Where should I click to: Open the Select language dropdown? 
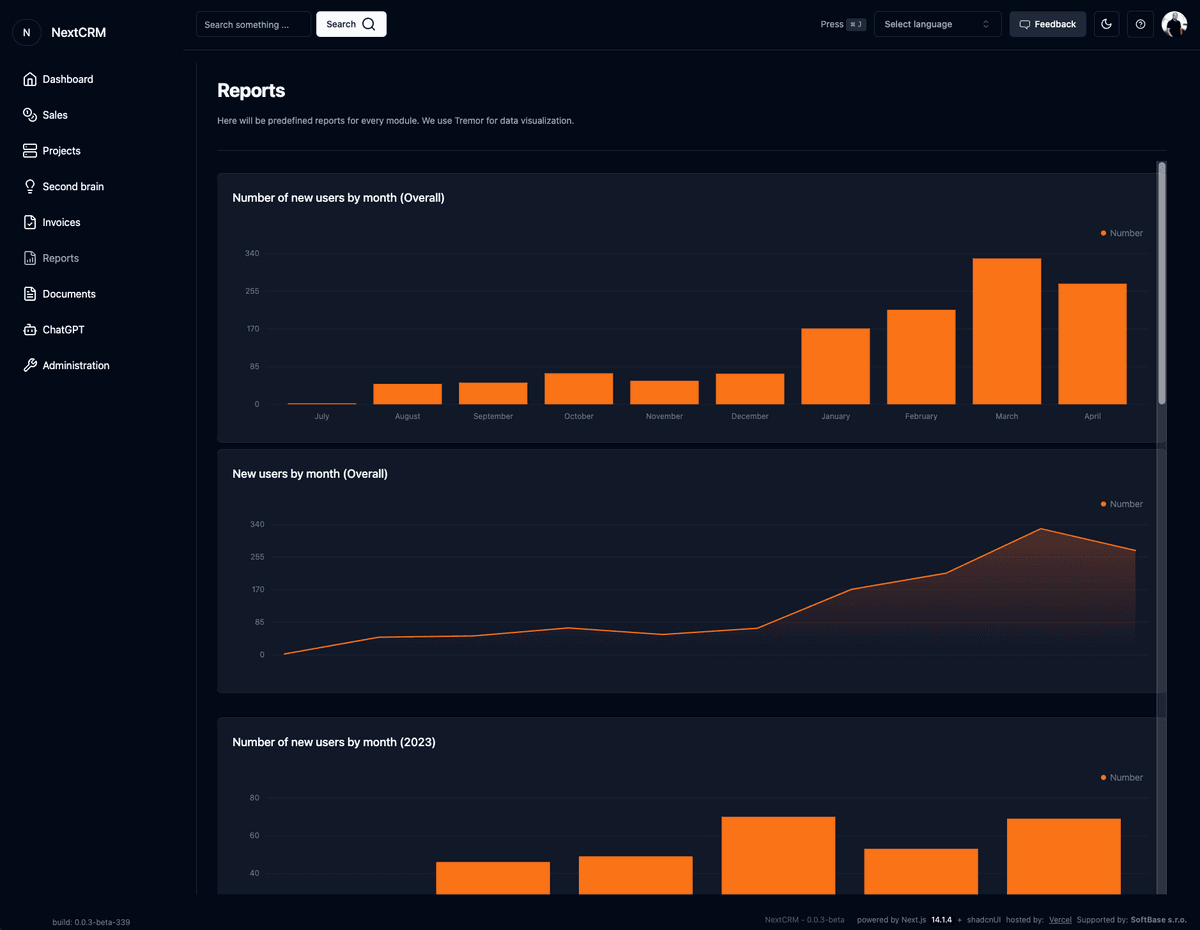pyautogui.click(x=937, y=24)
